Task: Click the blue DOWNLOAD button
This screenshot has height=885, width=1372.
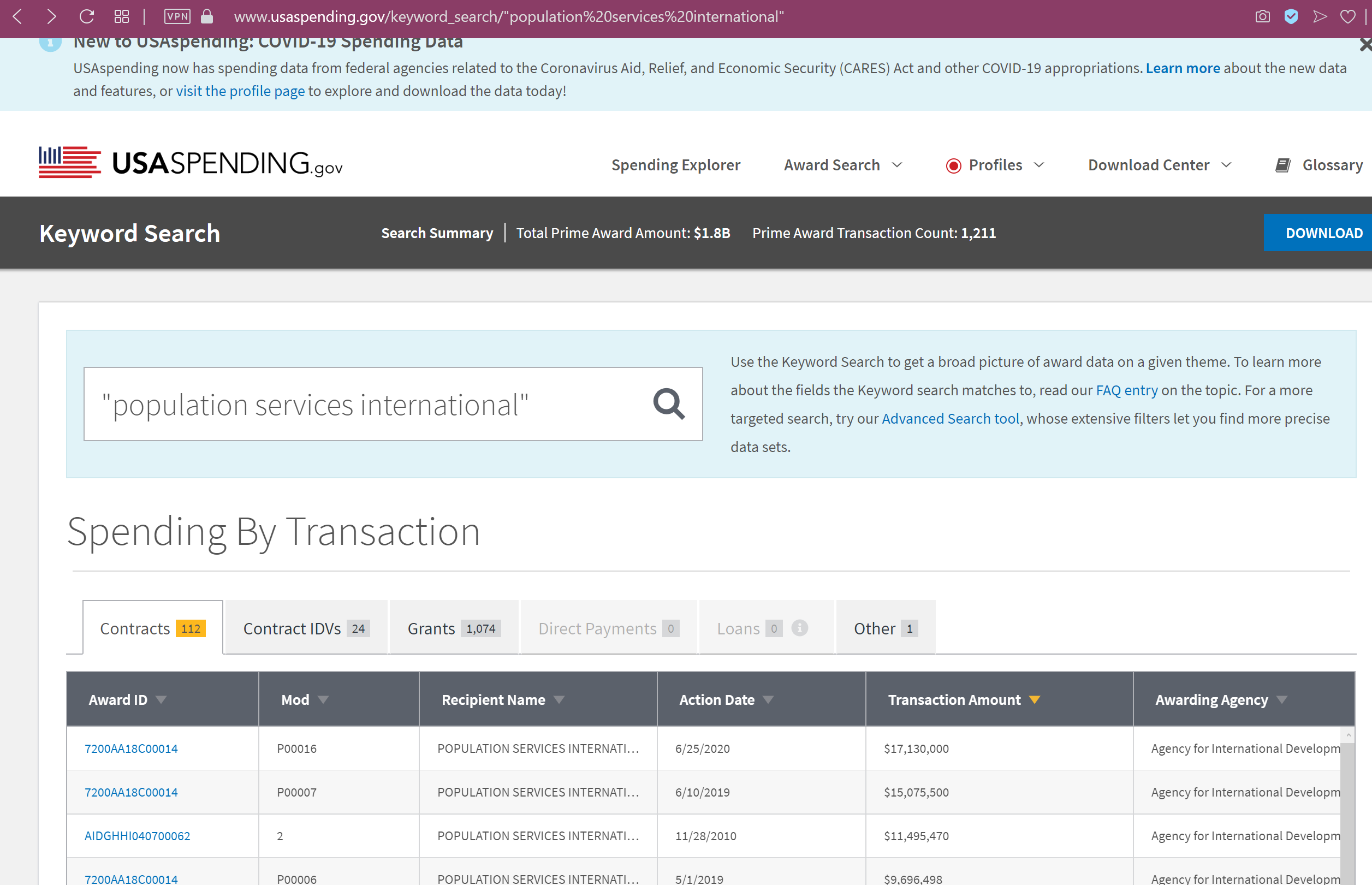Action: (x=1318, y=233)
